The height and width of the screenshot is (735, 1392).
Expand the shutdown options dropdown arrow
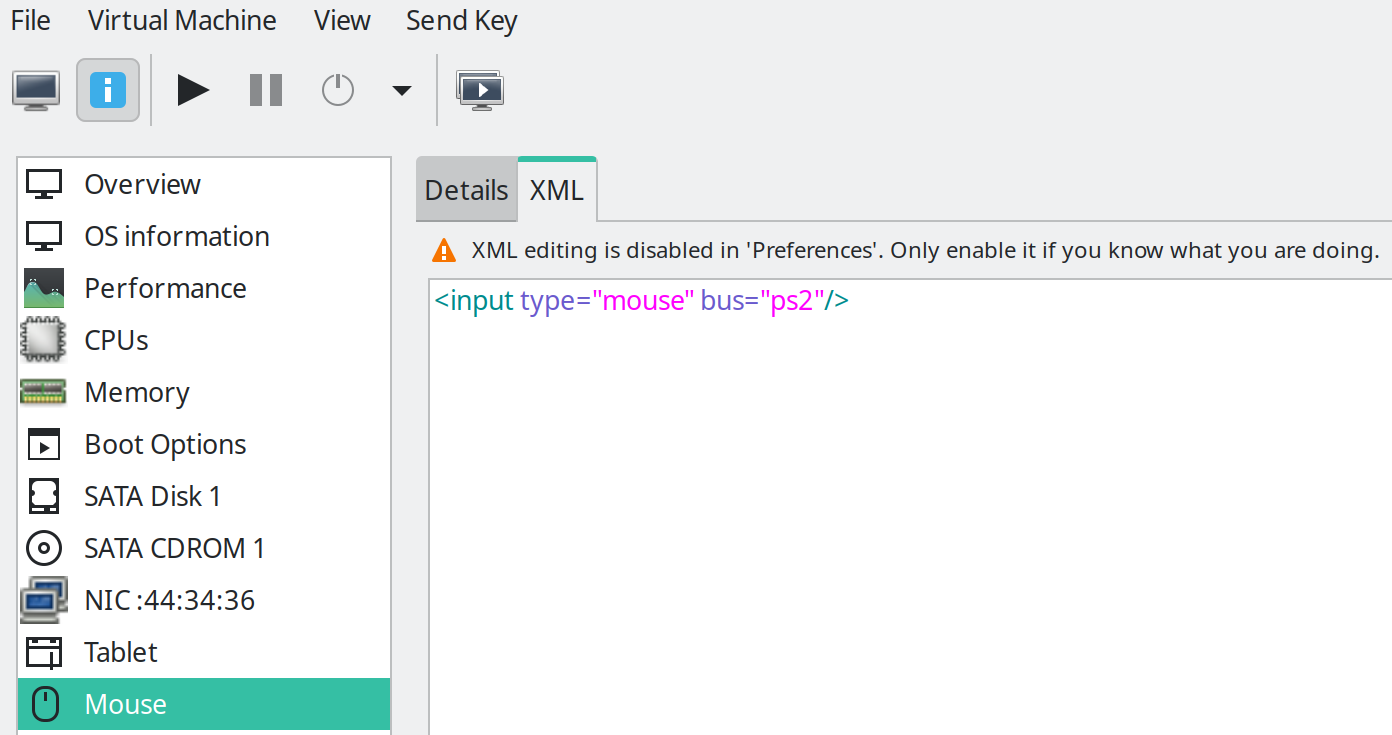point(401,91)
